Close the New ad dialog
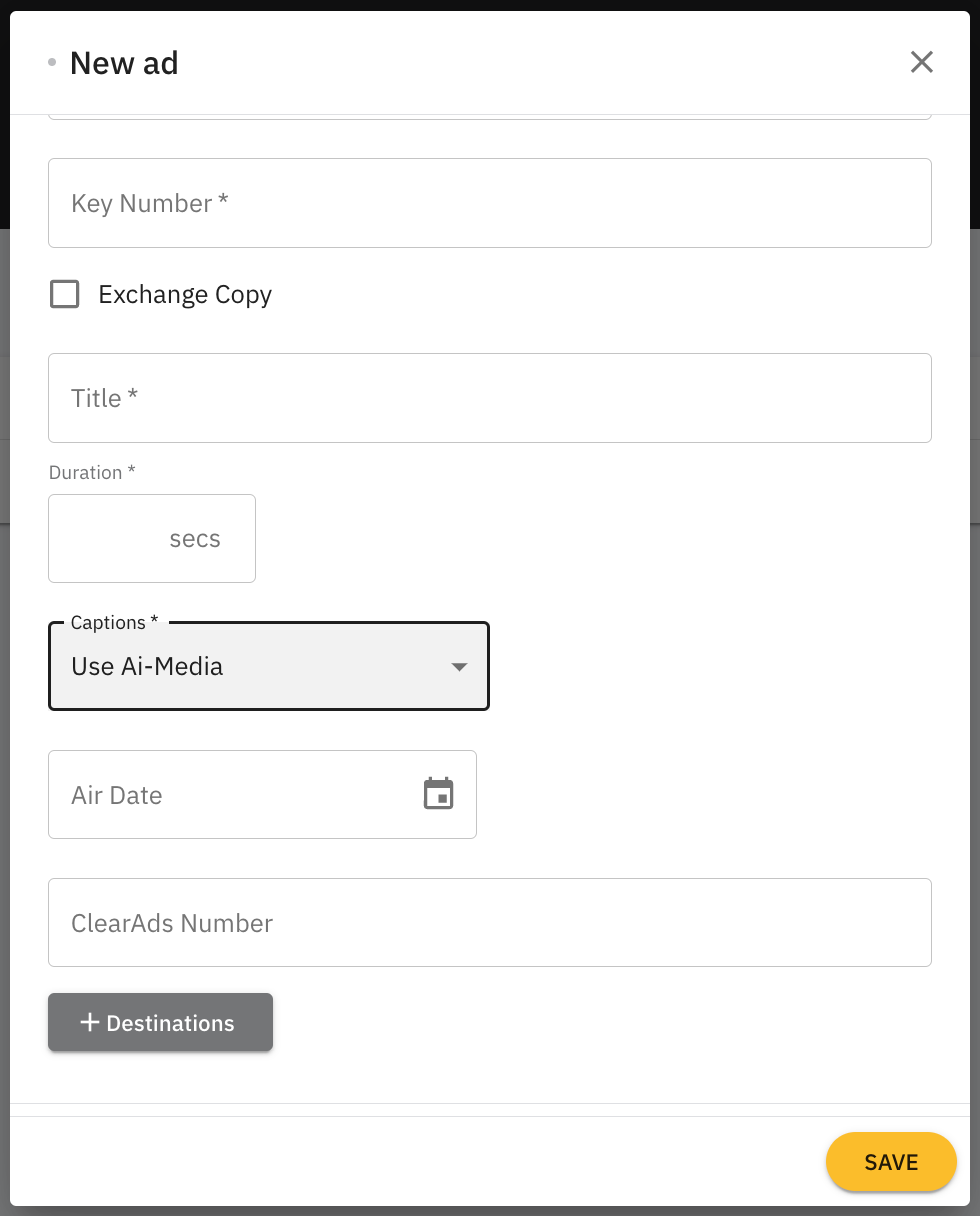 (x=921, y=62)
